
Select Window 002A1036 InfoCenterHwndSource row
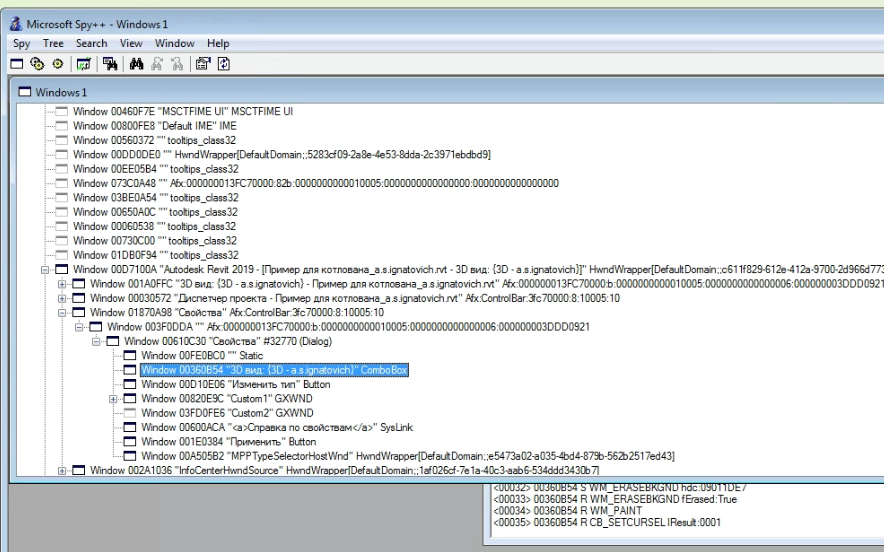pyautogui.click(x=344, y=470)
